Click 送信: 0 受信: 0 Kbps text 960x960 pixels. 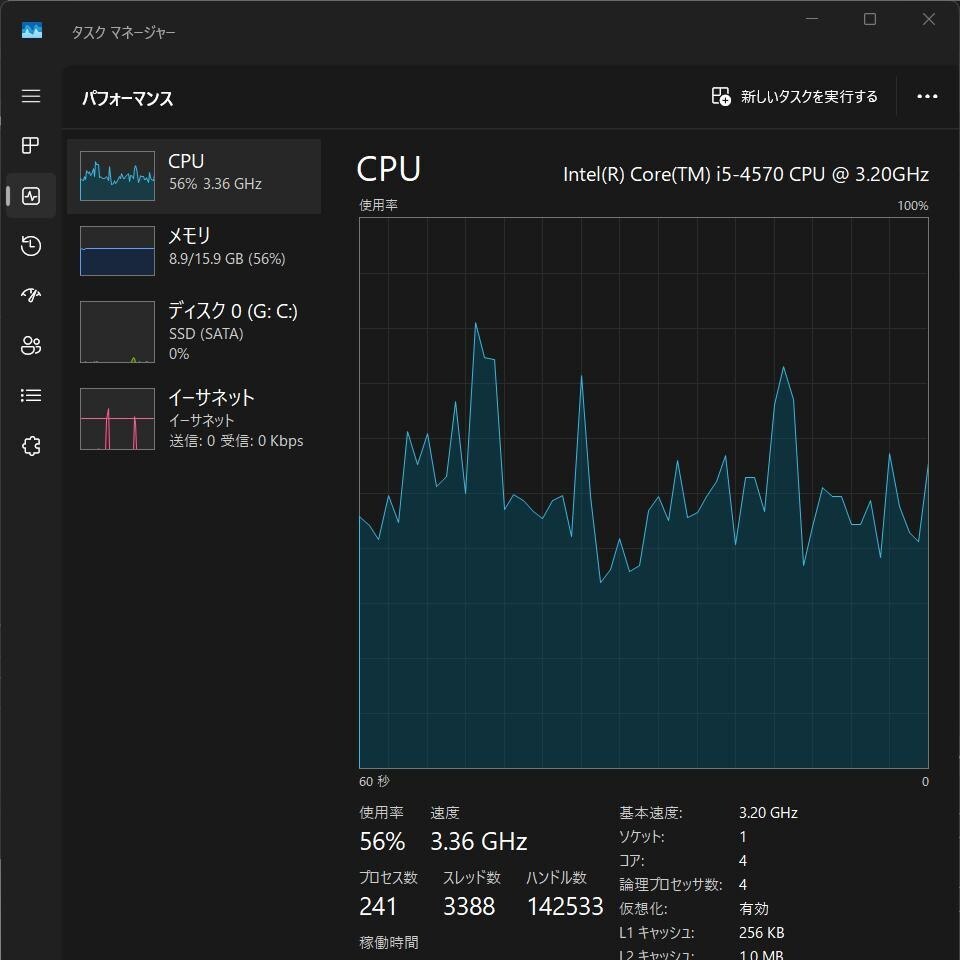[x=236, y=441]
